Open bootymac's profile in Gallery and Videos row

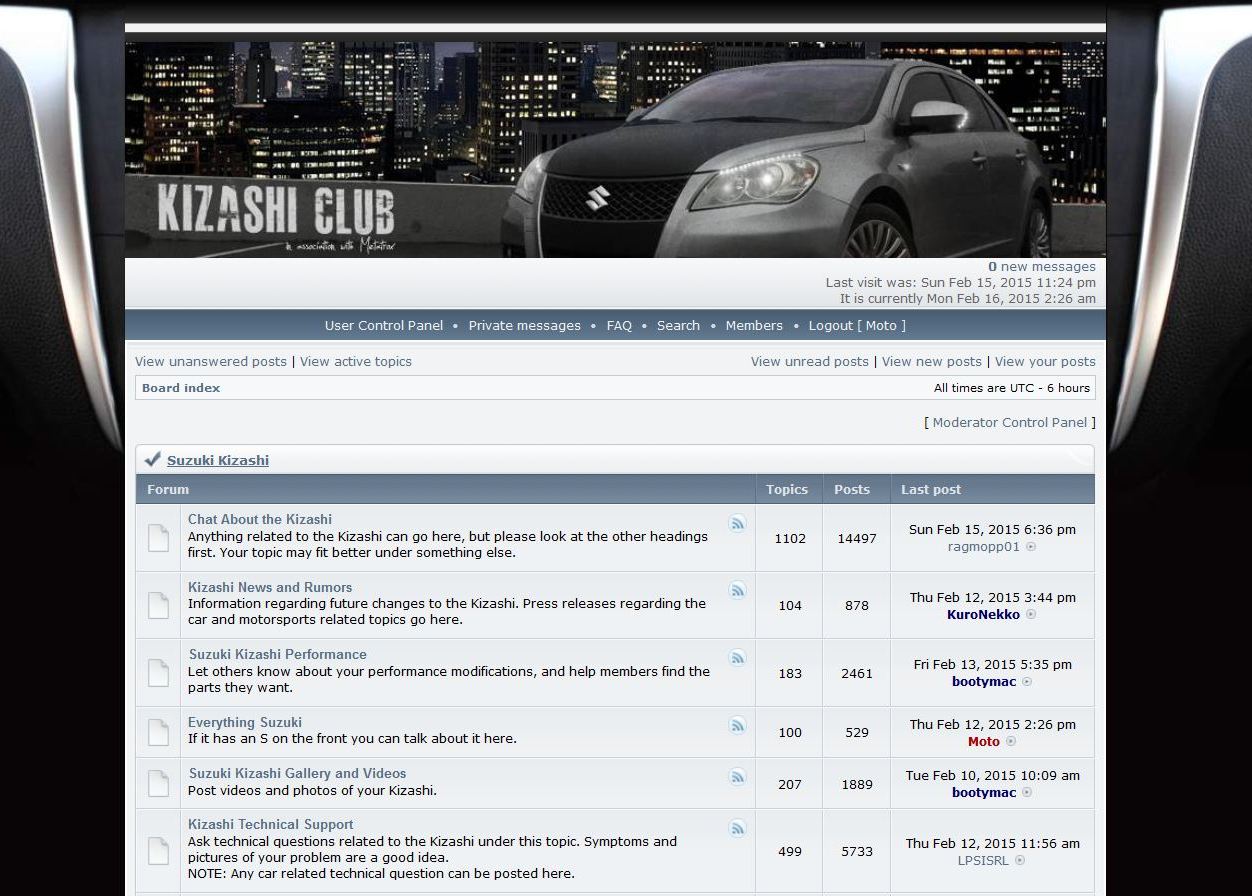(x=984, y=792)
